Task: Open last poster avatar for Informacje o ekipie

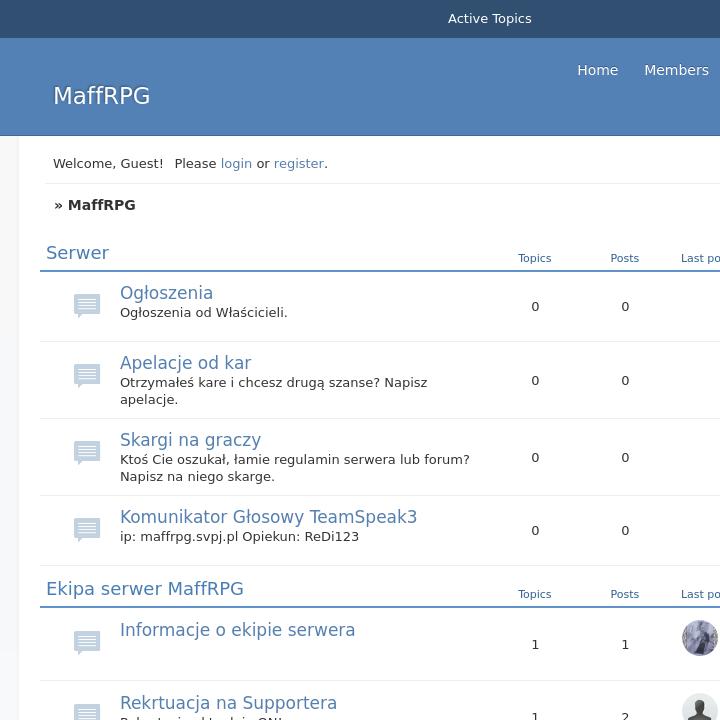Action: point(699,638)
